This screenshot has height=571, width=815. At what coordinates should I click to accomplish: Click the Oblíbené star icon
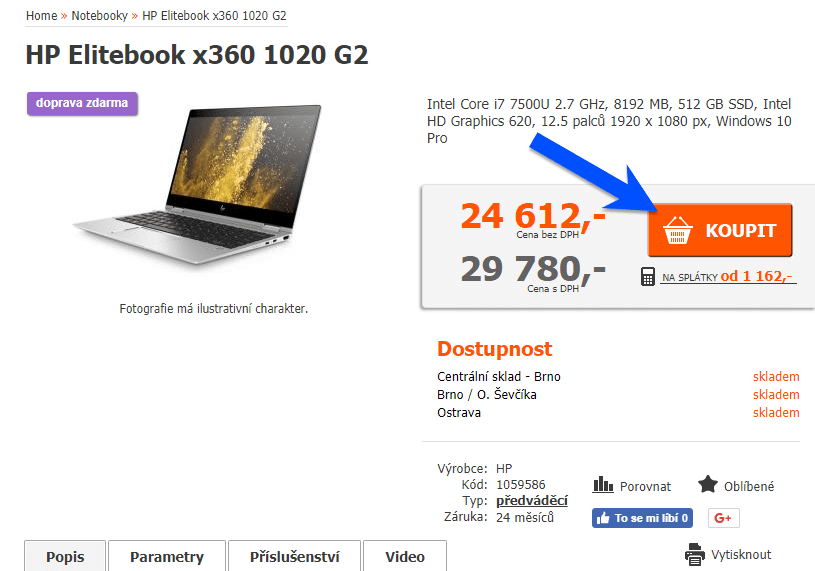707,484
